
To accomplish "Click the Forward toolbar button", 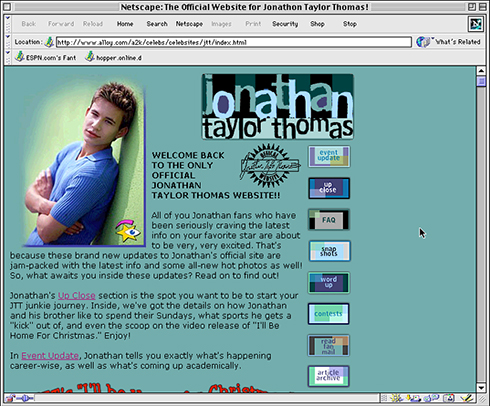I will pos(61,24).
